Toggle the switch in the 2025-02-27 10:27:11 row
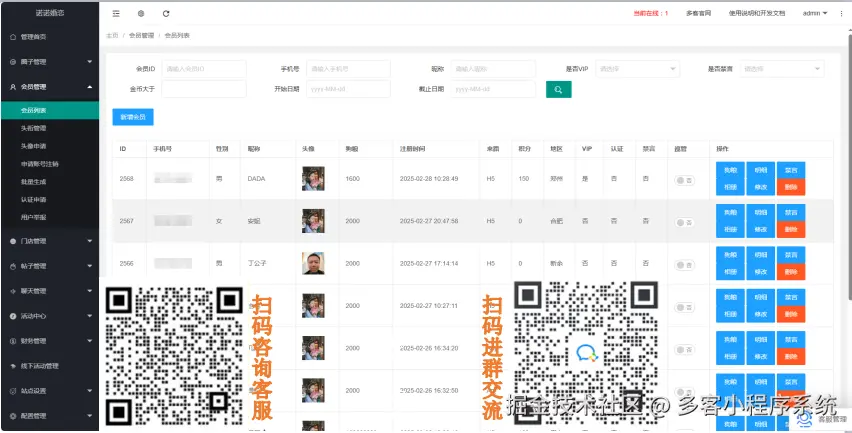 (x=685, y=308)
